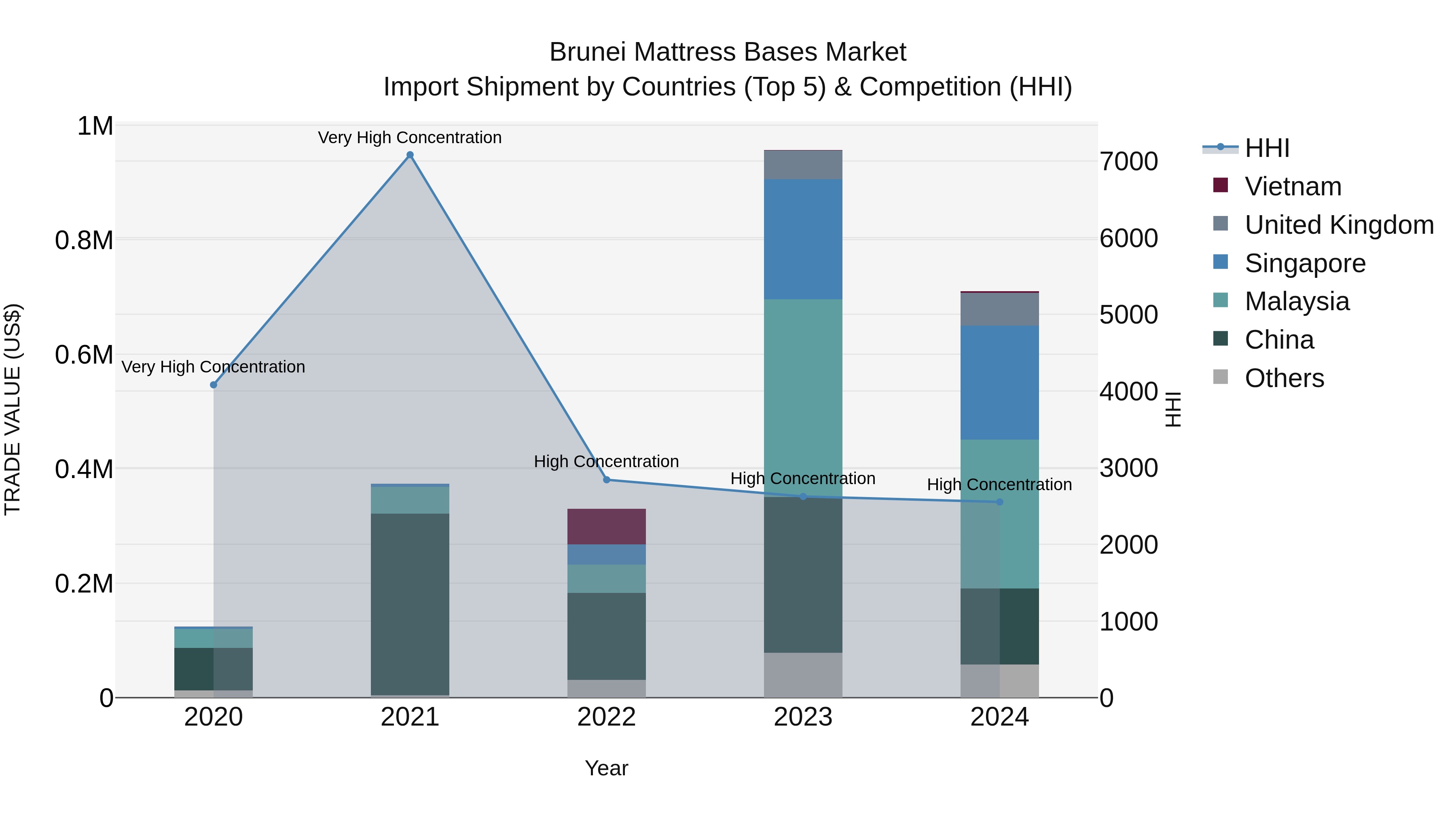Click the 'Year' x-axis title
This screenshot has height=819, width=1456.
coord(607,769)
